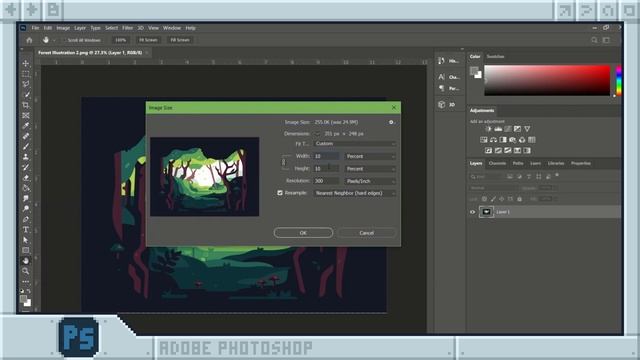The width and height of the screenshot is (640, 360).
Task: Click the Fit Screen button
Action: tap(148, 40)
